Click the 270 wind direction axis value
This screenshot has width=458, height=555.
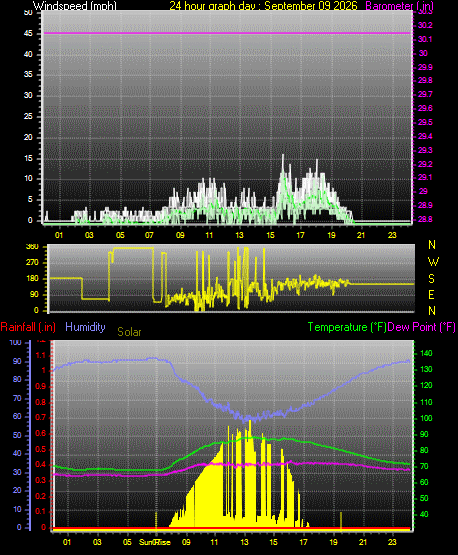[x=32, y=263]
